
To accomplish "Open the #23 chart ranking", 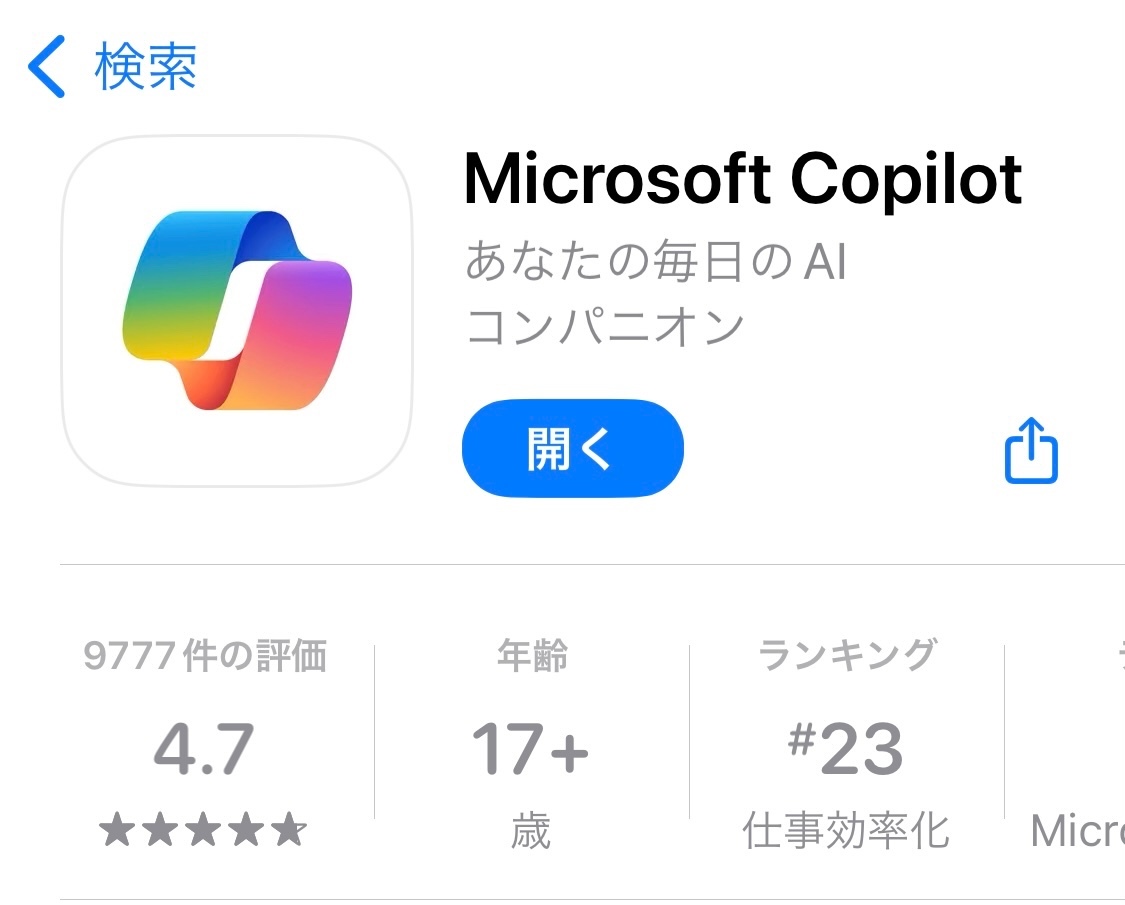I will click(x=846, y=749).
